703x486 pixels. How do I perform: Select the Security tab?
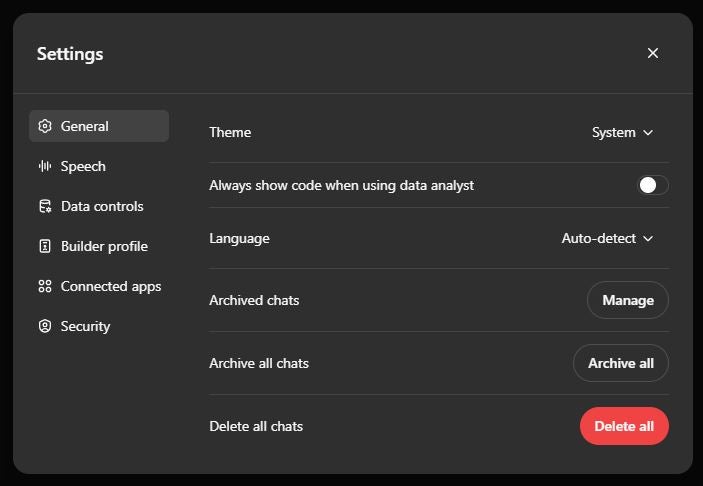point(99,326)
